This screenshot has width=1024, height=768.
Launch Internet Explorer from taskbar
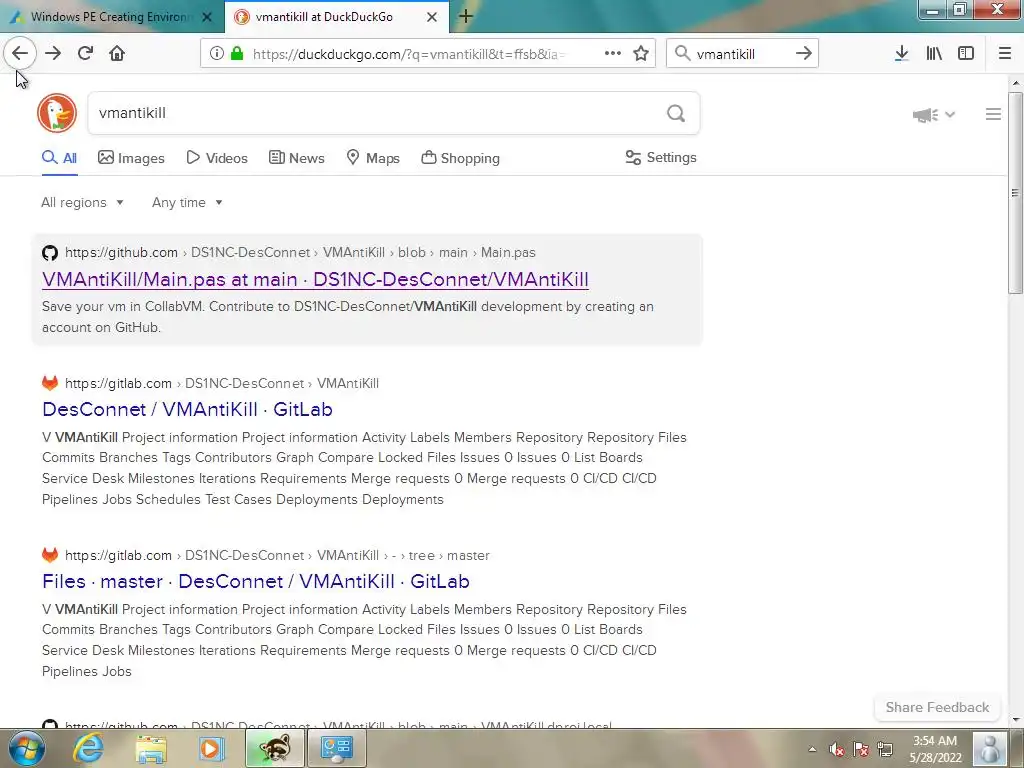click(x=88, y=748)
